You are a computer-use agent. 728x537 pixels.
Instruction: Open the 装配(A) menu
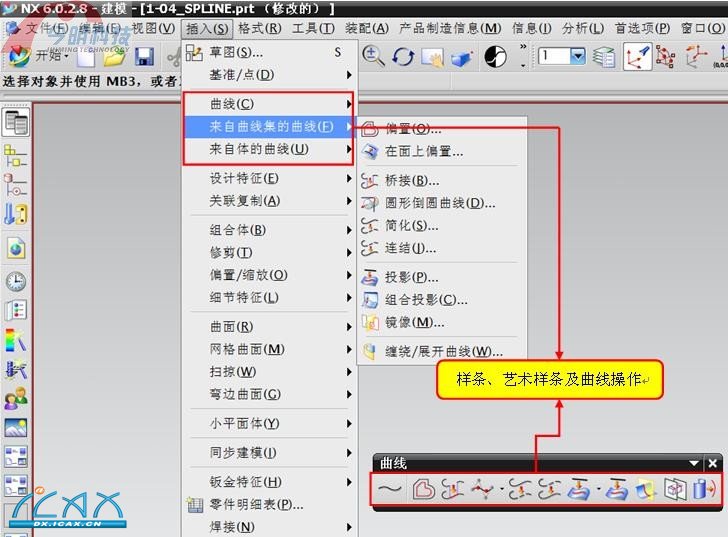point(367,28)
